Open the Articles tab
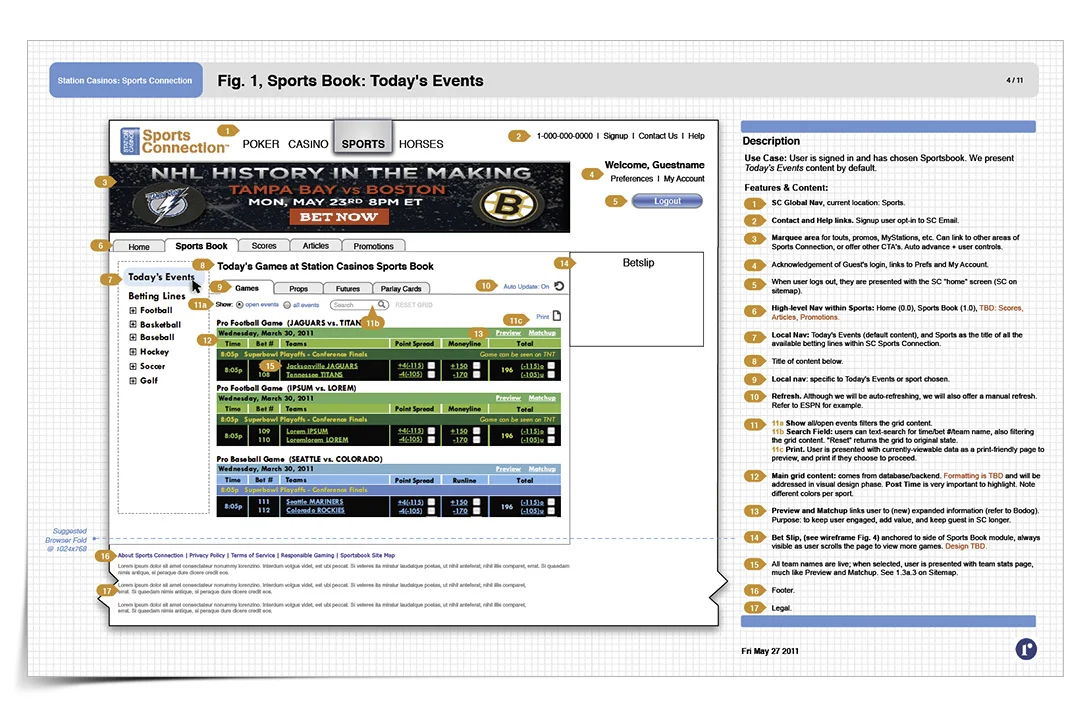The image size is (1082, 706). coord(315,246)
